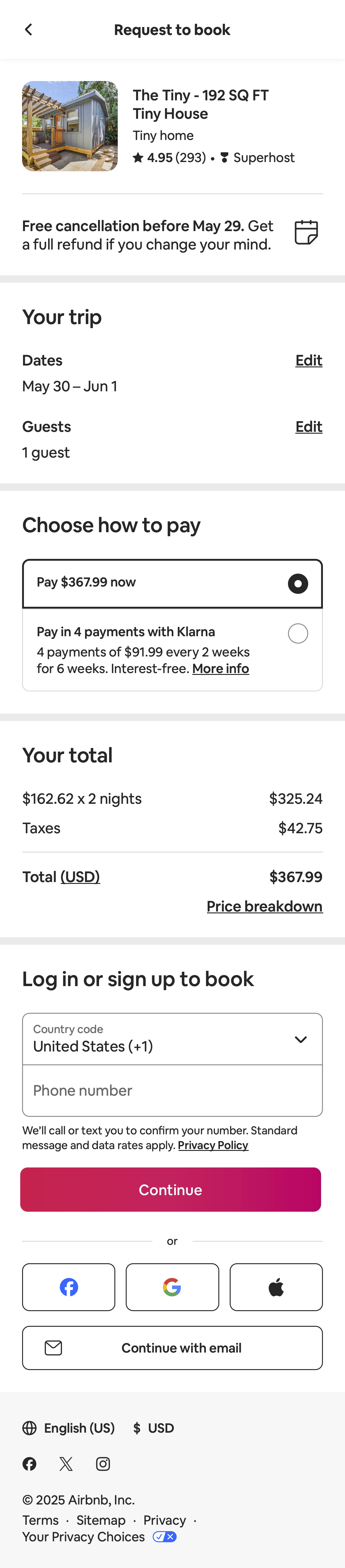Image resolution: width=345 pixels, height=1568 pixels.
Task: Edit the guest count
Action: click(x=309, y=427)
